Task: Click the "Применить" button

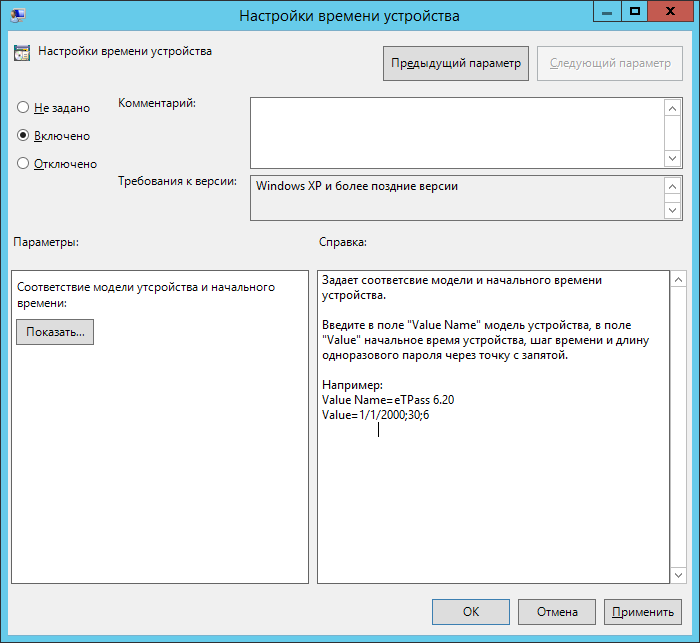Action: point(642,611)
